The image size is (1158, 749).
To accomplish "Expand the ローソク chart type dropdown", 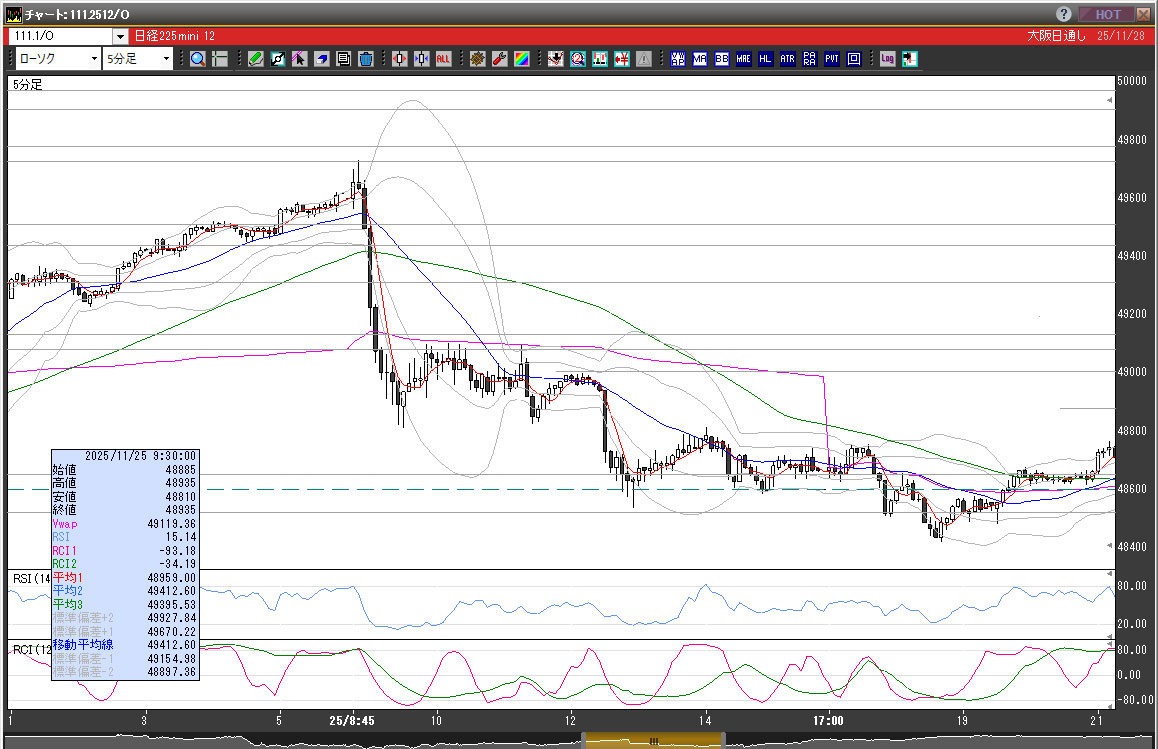I will tap(94, 59).
